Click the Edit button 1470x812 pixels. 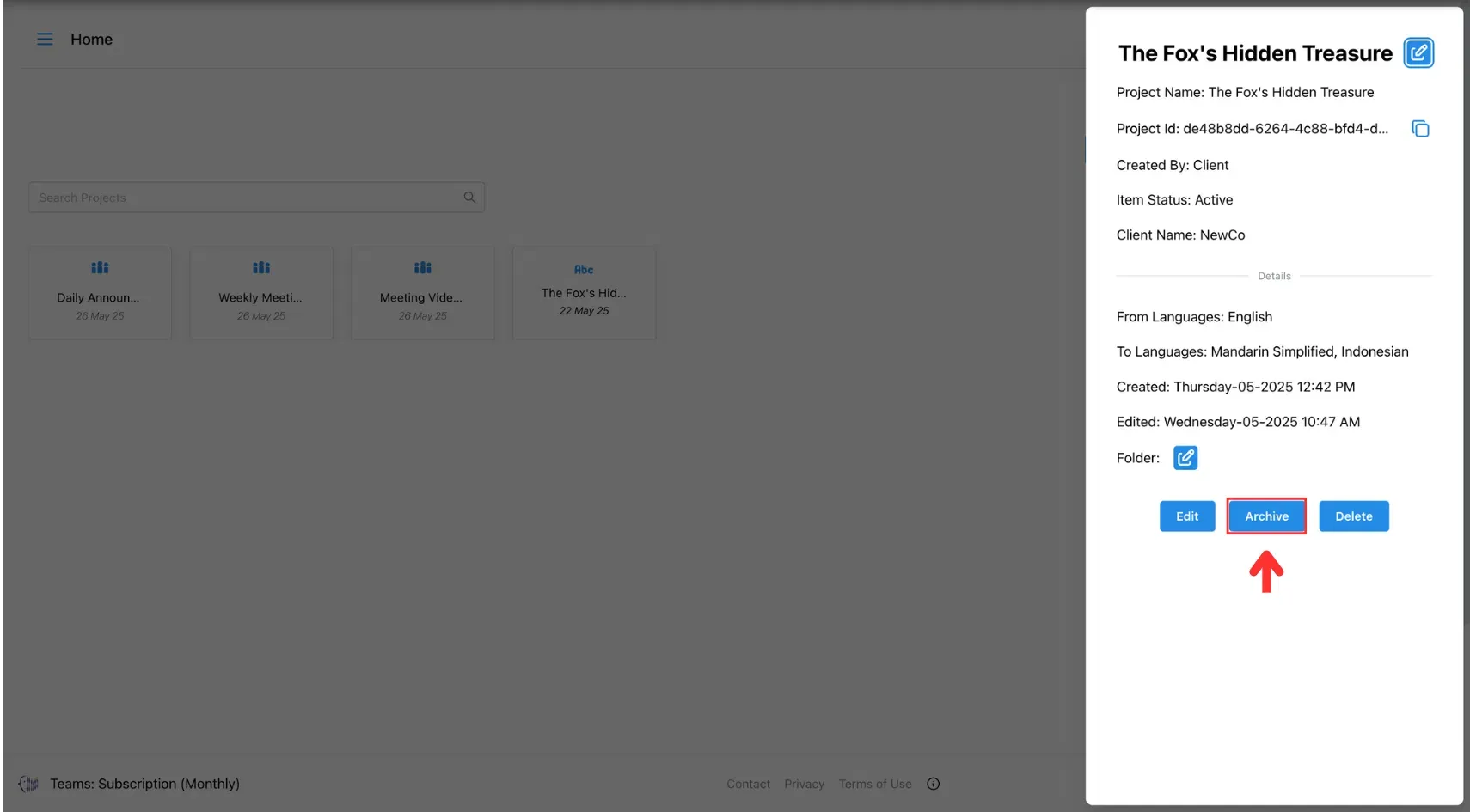(1187, 516)
